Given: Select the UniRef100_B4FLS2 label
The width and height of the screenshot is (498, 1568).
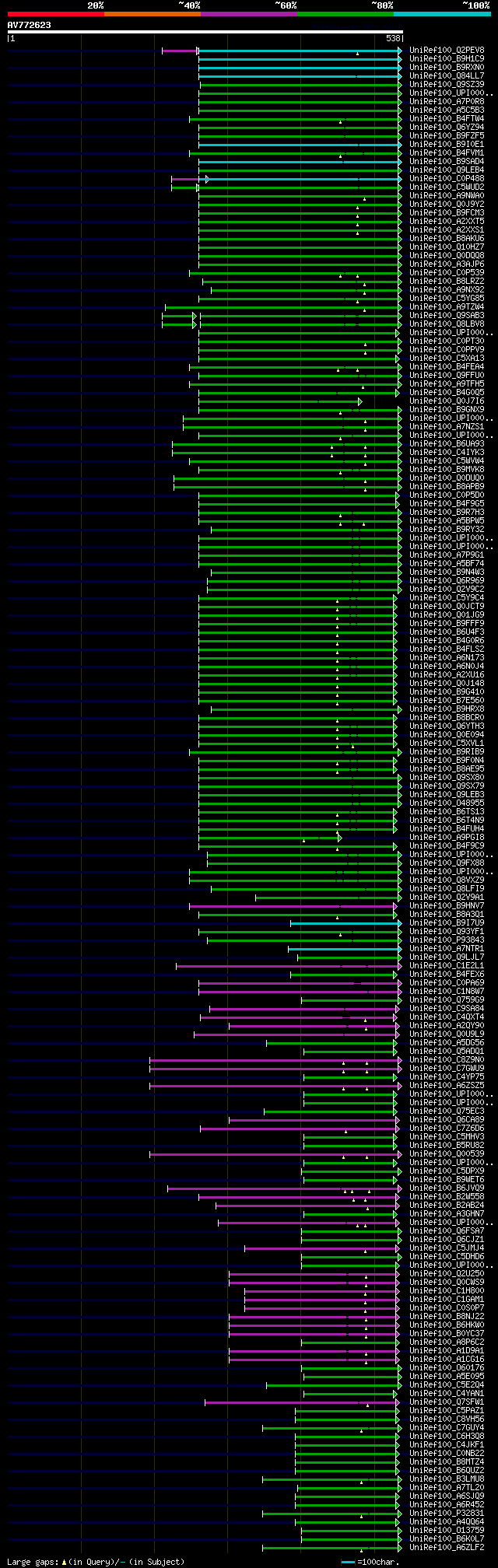Looking at the screenshot, I should click(x=447, y=649).
